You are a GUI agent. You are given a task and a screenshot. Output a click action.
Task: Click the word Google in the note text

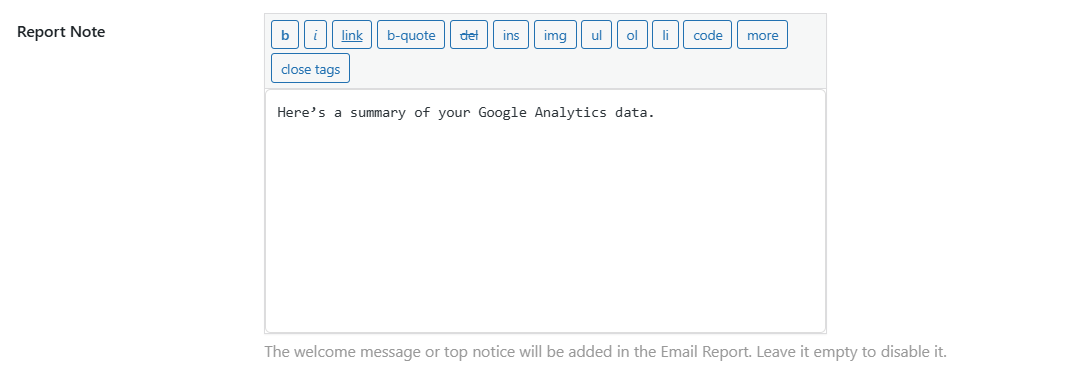(x=503, y=113)
